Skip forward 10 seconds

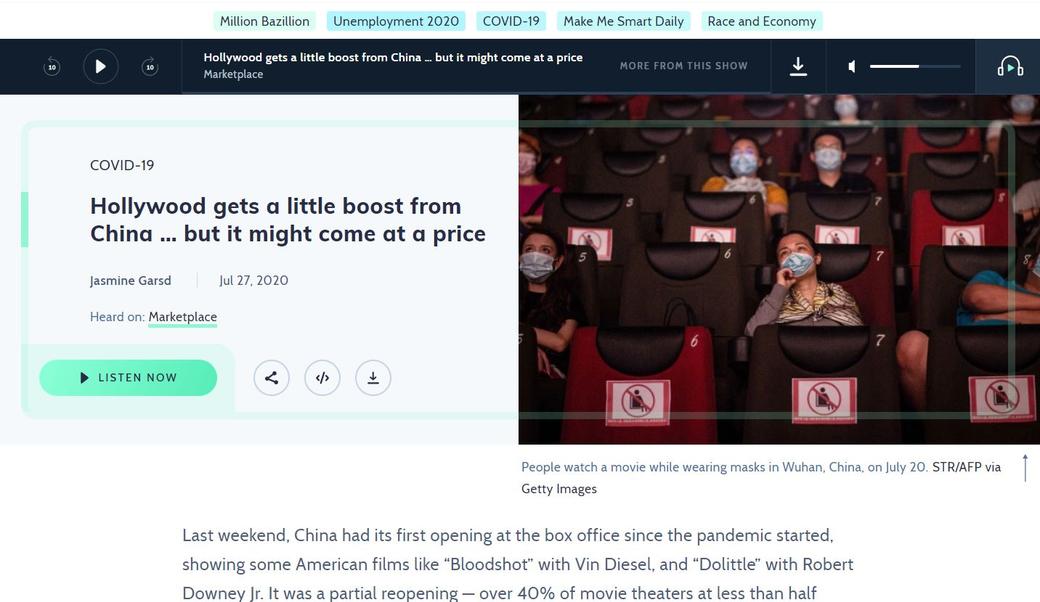[150, 67]
